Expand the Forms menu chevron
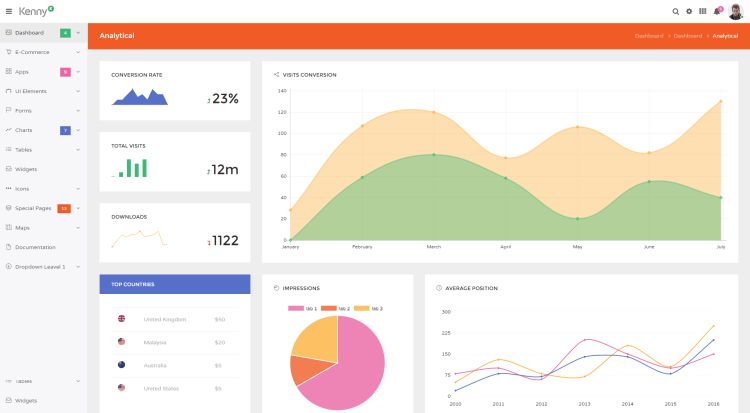Image resolution: width=750 pixels, height=413 pixels. (x=78, y=111)
